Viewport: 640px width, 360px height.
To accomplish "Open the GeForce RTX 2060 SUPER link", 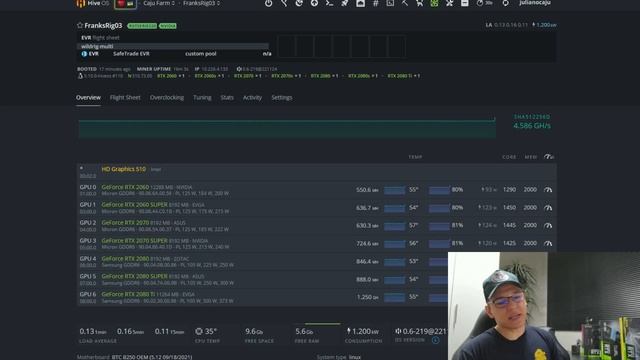I will click(x=135, y=204).
